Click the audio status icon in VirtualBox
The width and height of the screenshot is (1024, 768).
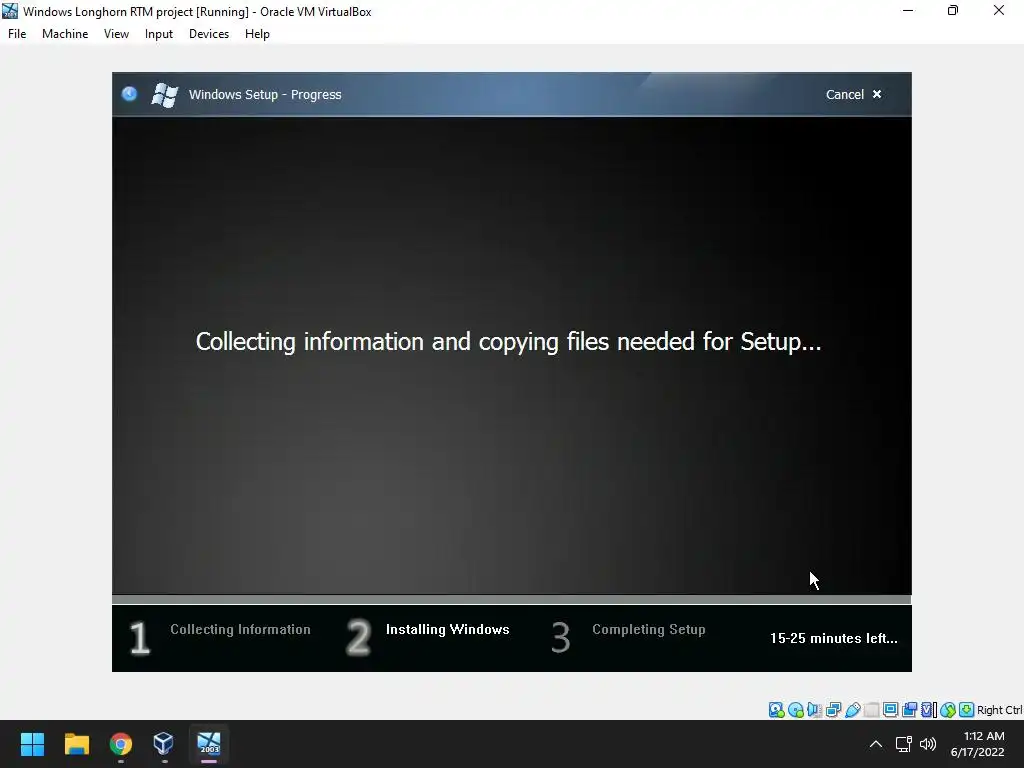pyautogui.click(x=814, y=710)
